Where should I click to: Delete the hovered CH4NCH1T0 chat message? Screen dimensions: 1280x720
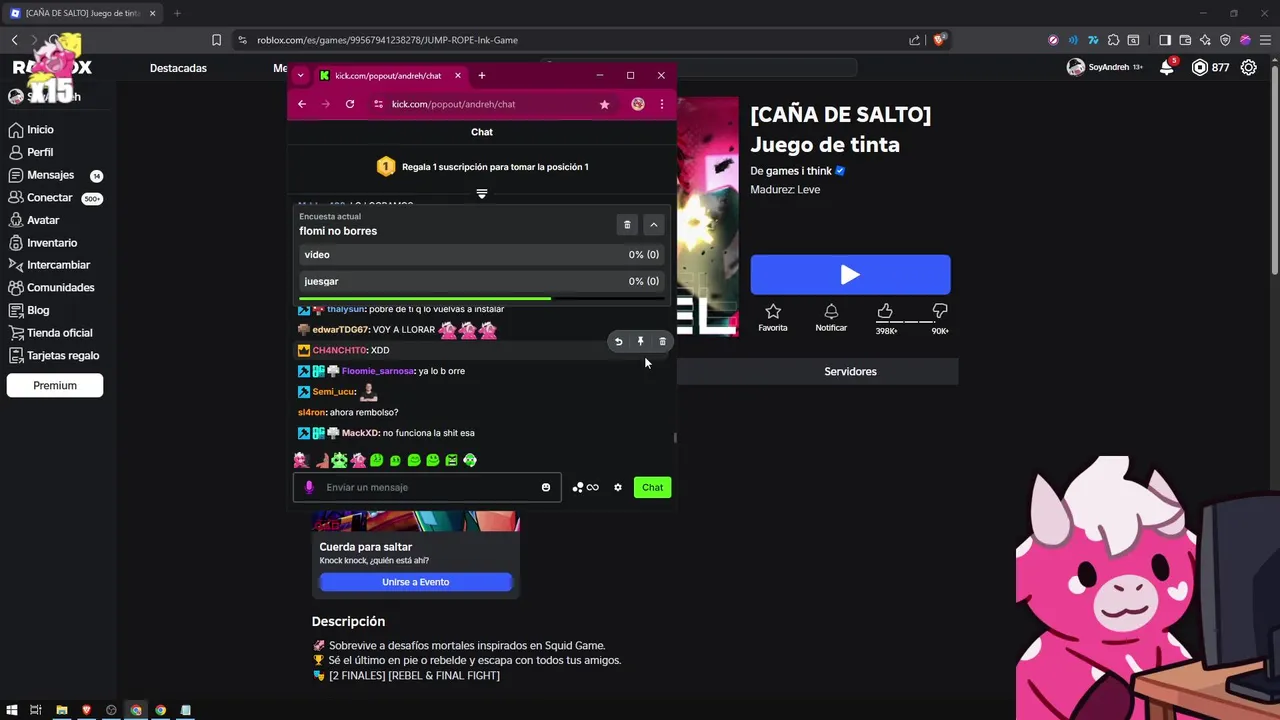[x=662, y=342]
